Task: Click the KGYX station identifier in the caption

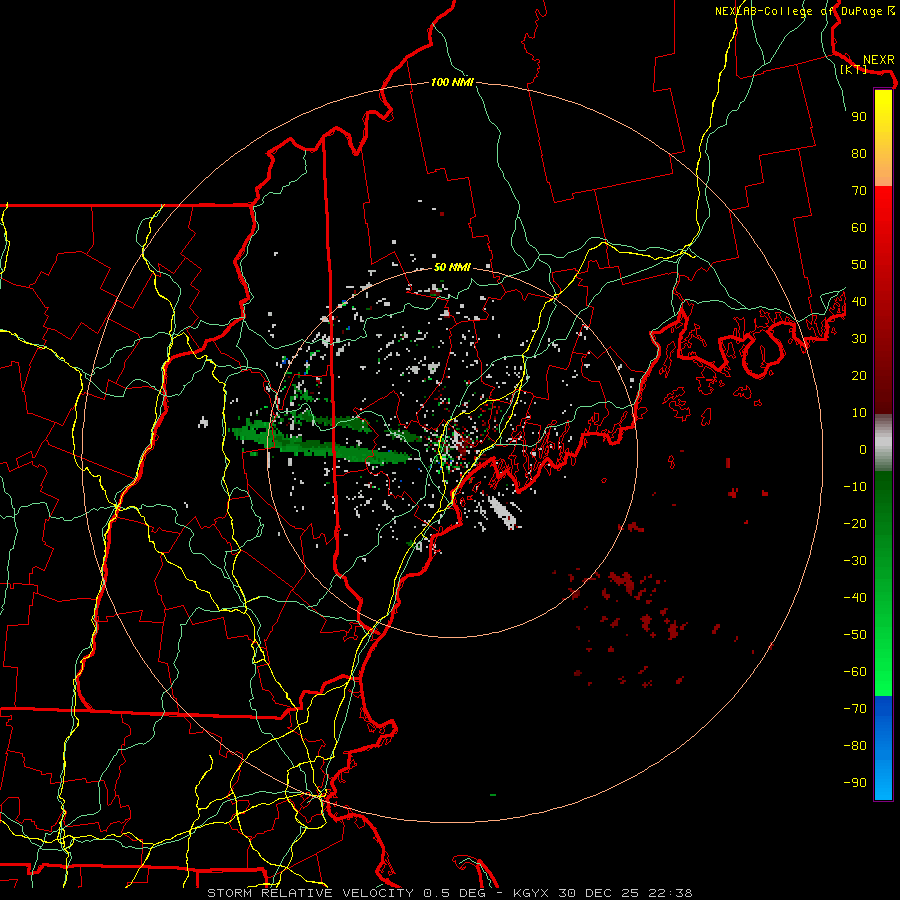Action: (x=531, y=893)
